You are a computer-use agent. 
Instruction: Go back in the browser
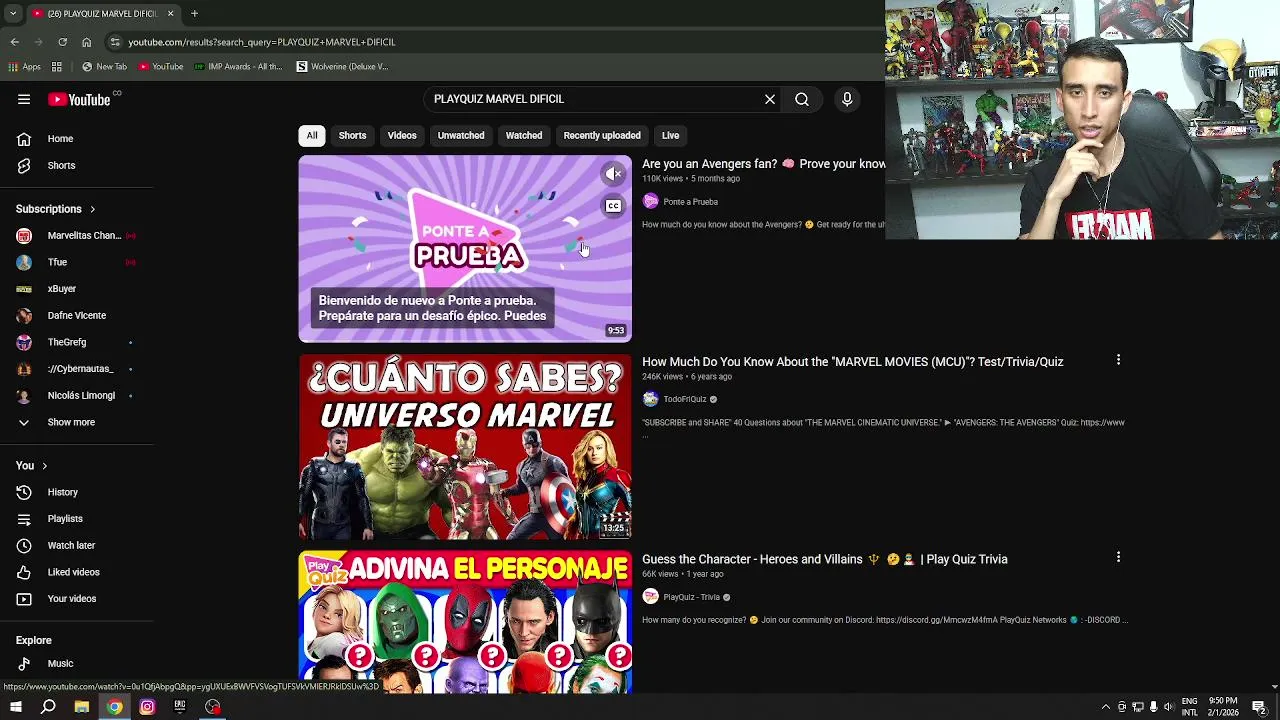point(14,42)
